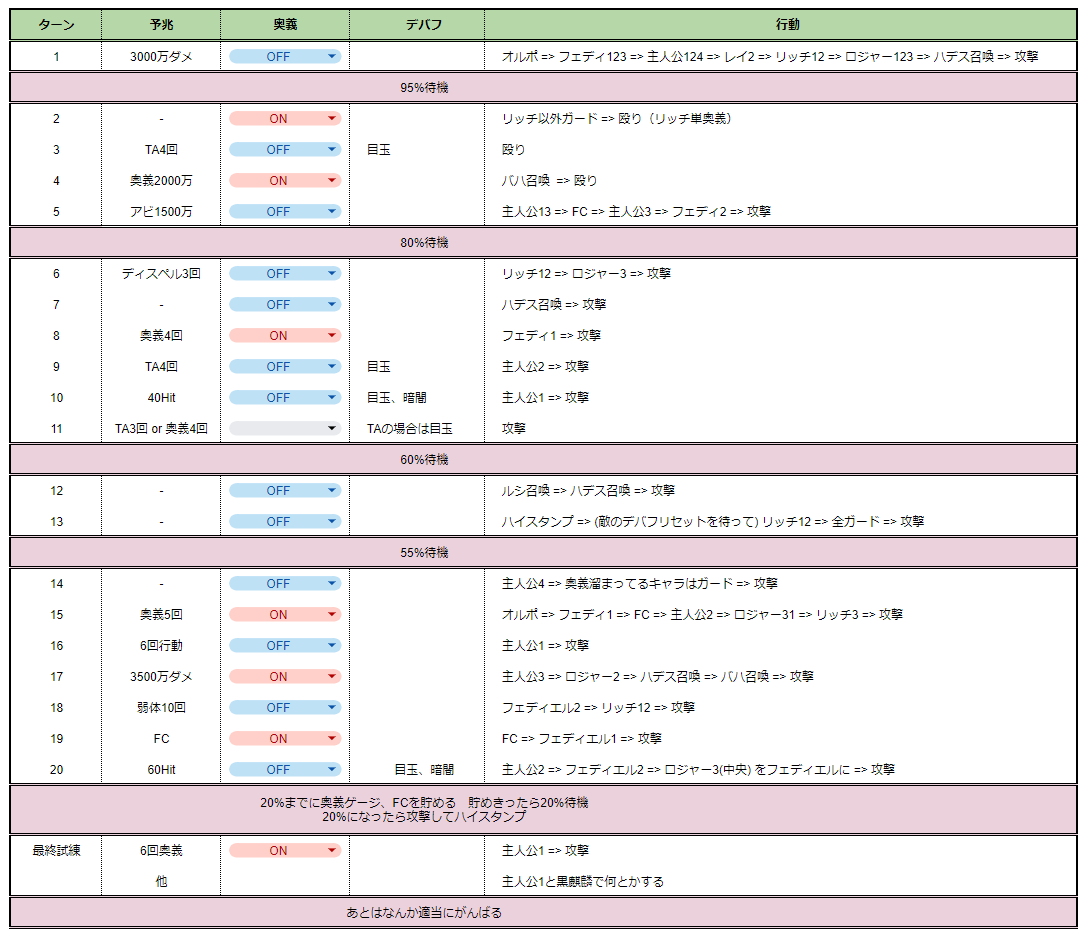Toggle the ON chip in 奥義2000万 row
1084x938 pixels.
pos(285,181)
